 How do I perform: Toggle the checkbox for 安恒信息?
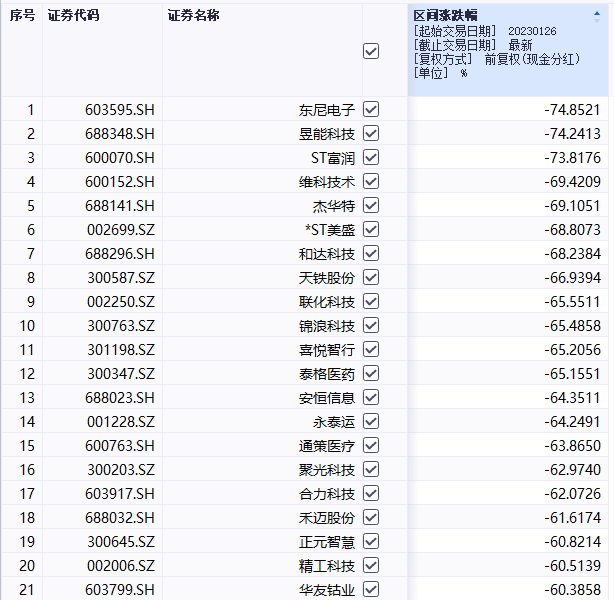pos(371,397)
